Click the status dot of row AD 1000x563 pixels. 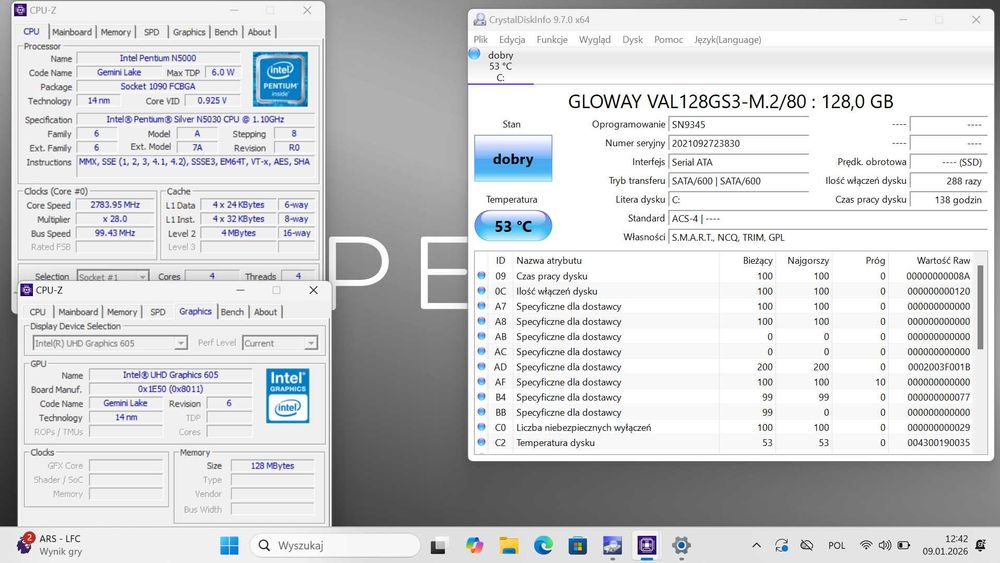point(482,367)
